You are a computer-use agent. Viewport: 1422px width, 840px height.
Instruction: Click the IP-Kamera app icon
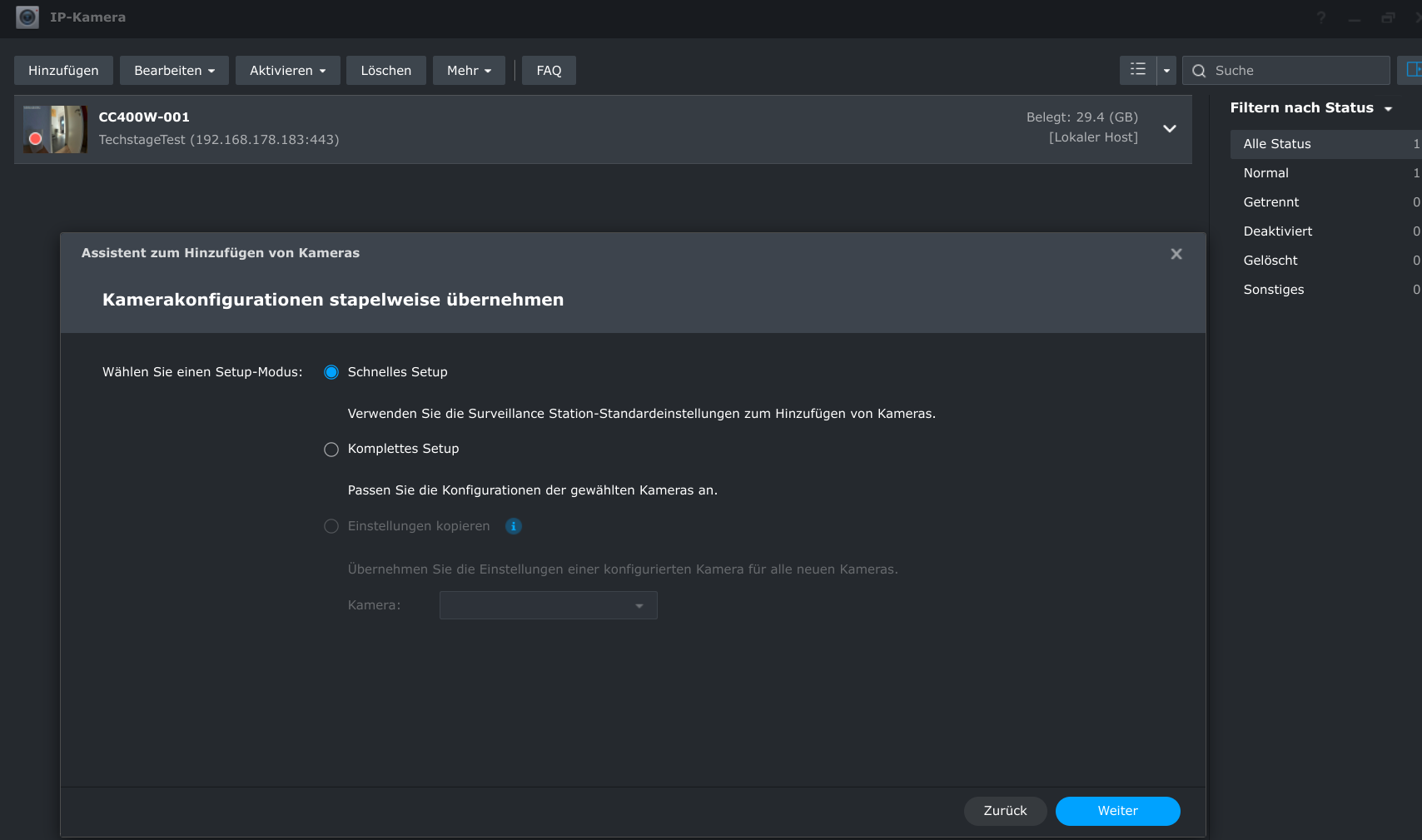click(27, 17)
